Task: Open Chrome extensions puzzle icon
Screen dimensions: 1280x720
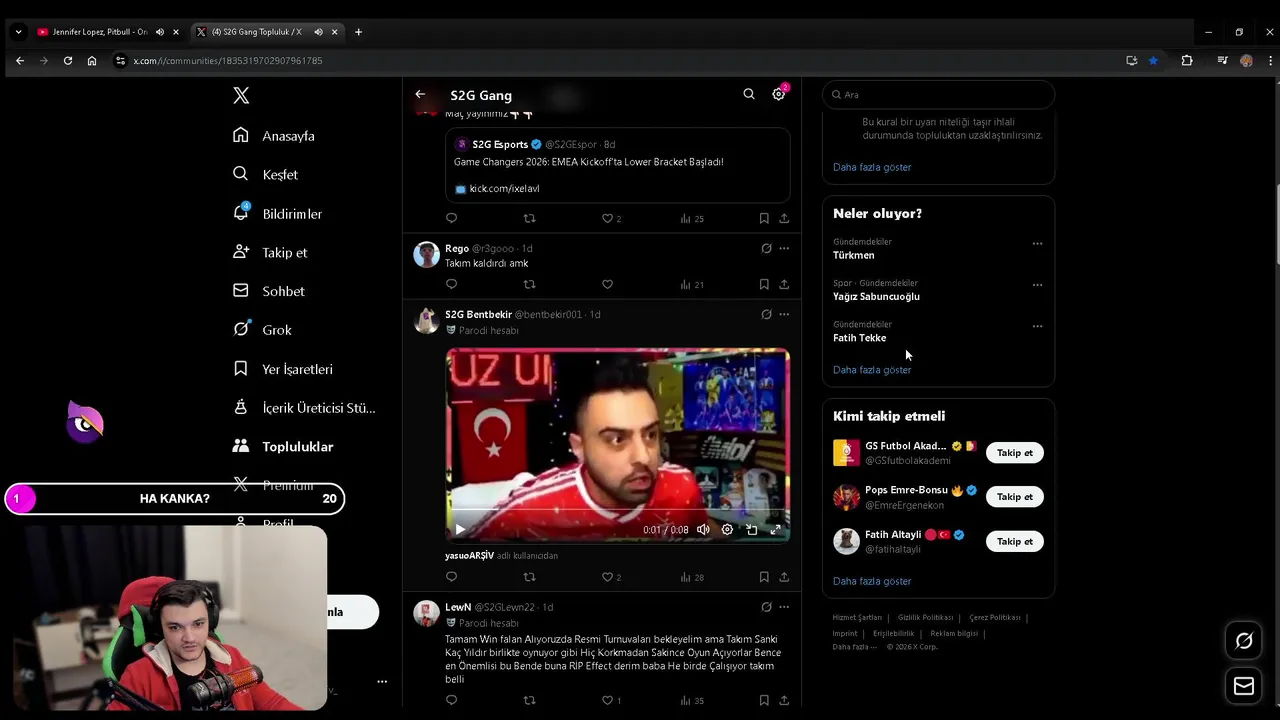Action: 1187,61
